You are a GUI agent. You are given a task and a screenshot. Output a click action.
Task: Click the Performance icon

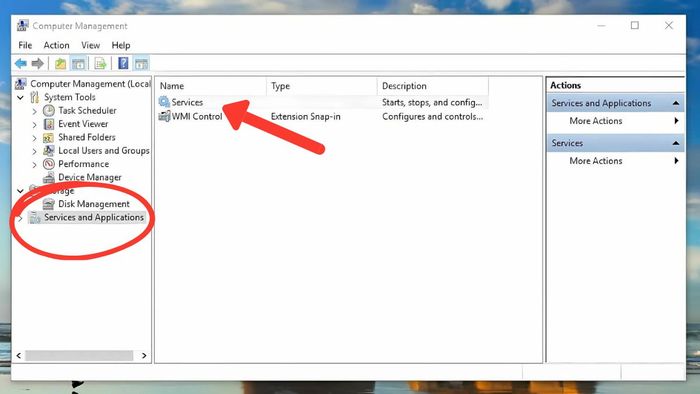49,164
